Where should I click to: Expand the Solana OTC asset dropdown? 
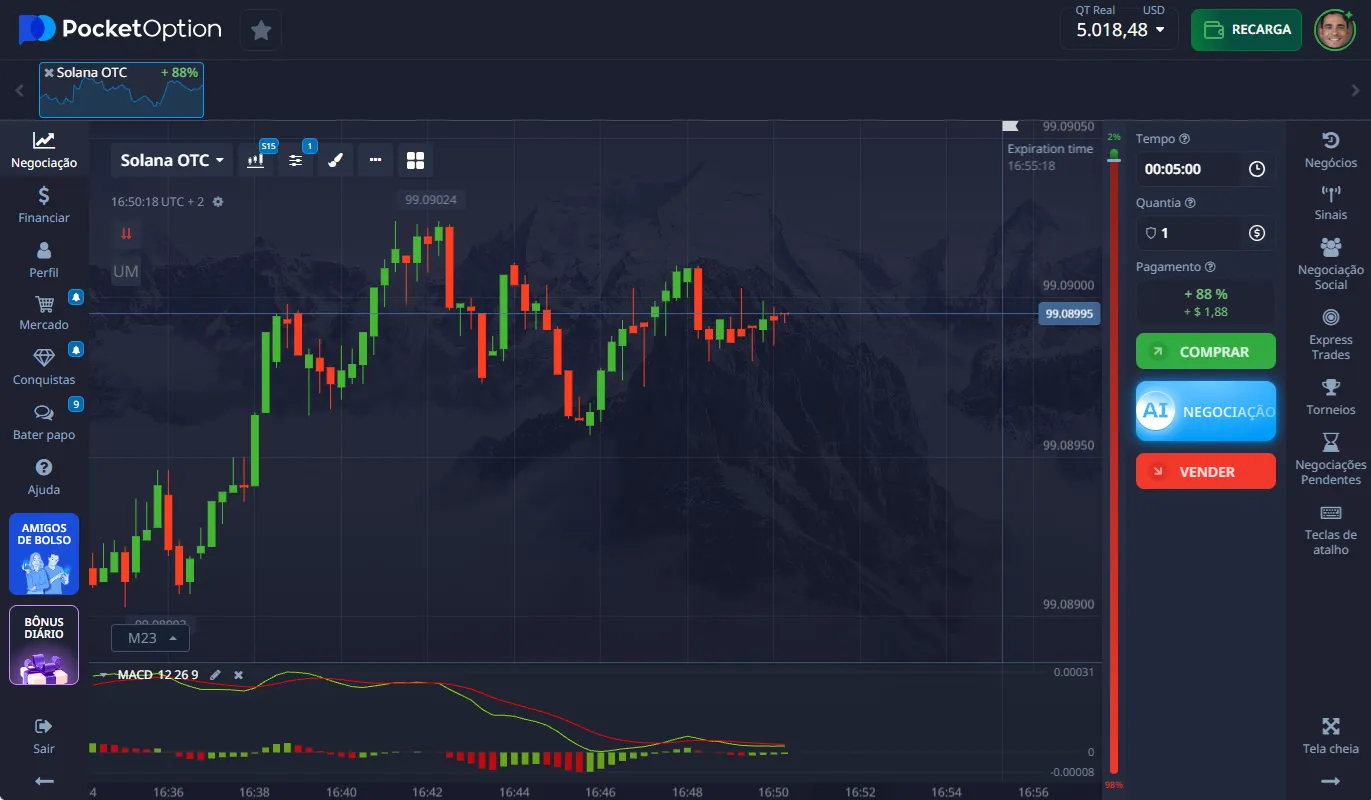point(172,160)
